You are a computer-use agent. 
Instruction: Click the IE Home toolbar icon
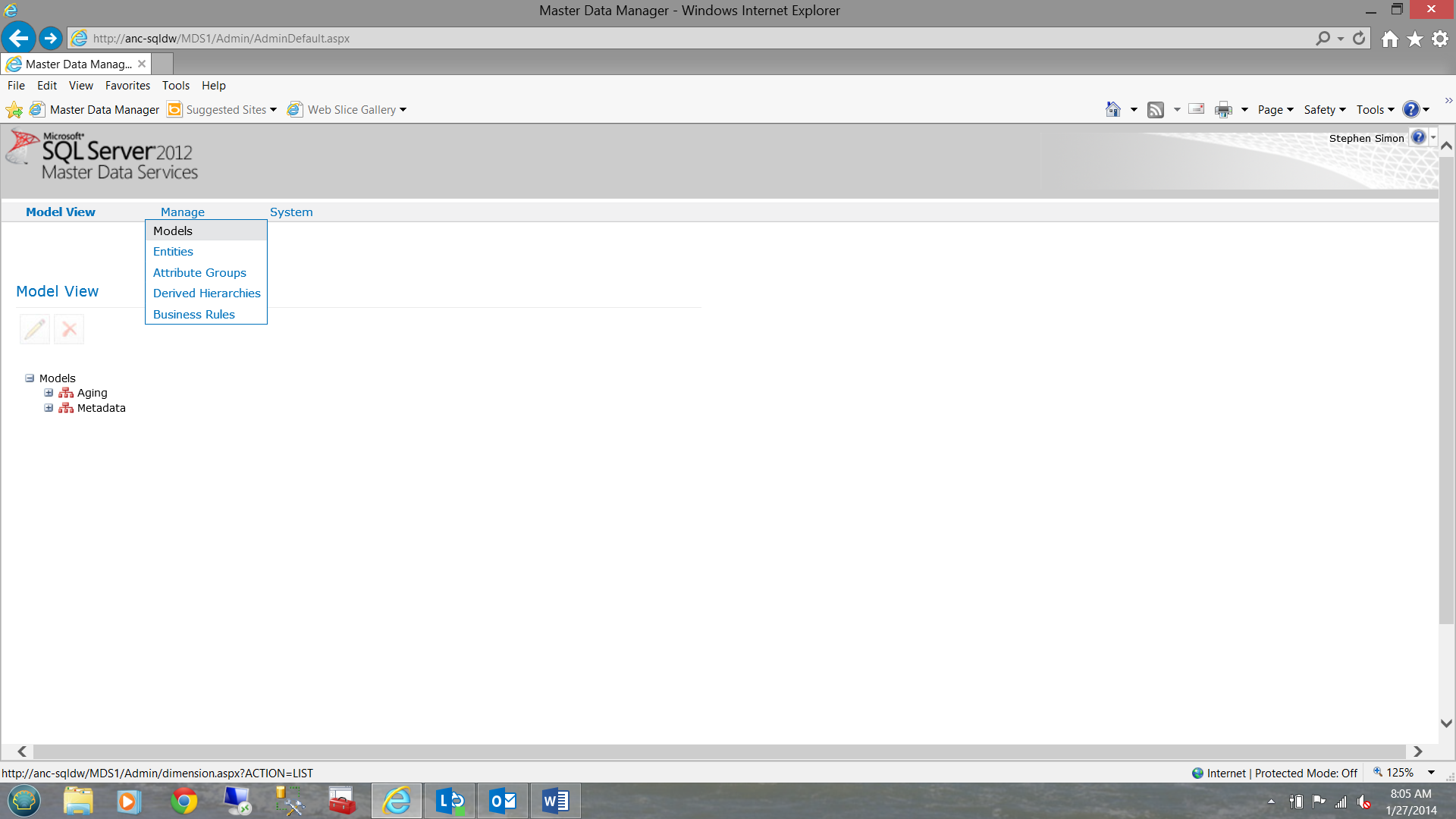[x=1112, y=110]
